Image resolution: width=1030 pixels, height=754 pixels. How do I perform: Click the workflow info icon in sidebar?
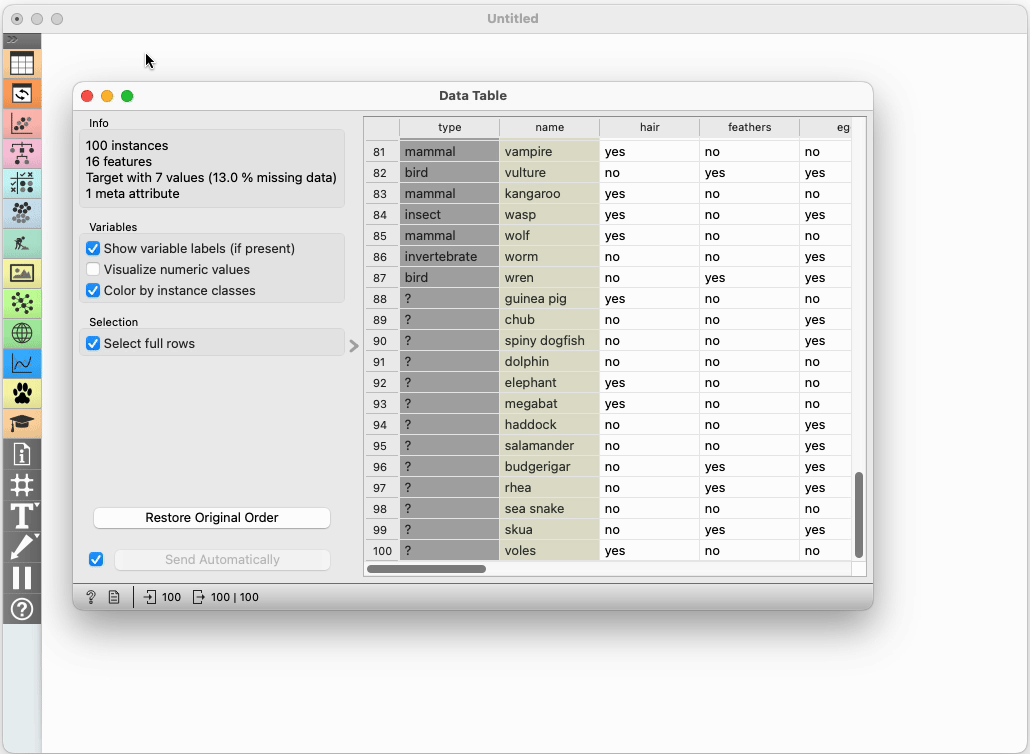(x=22, y=454)
